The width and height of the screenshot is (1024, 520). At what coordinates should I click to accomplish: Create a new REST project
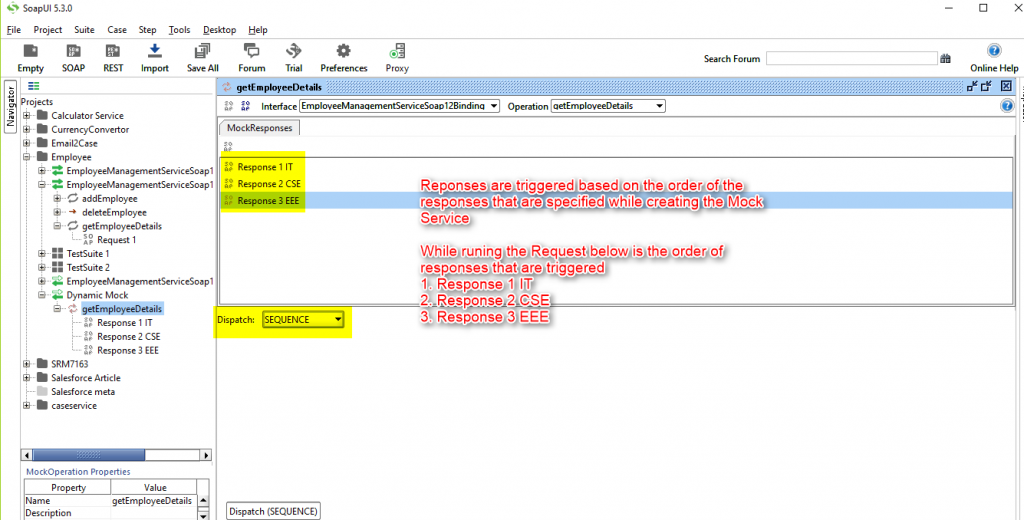click(113, 52)
